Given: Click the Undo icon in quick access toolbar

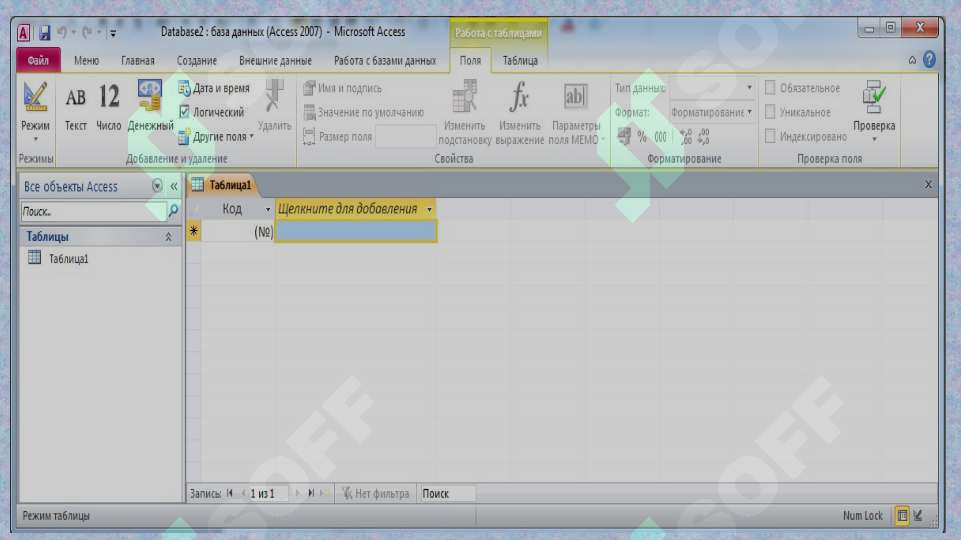Looking at the screenshot, I should pos(62,32).
